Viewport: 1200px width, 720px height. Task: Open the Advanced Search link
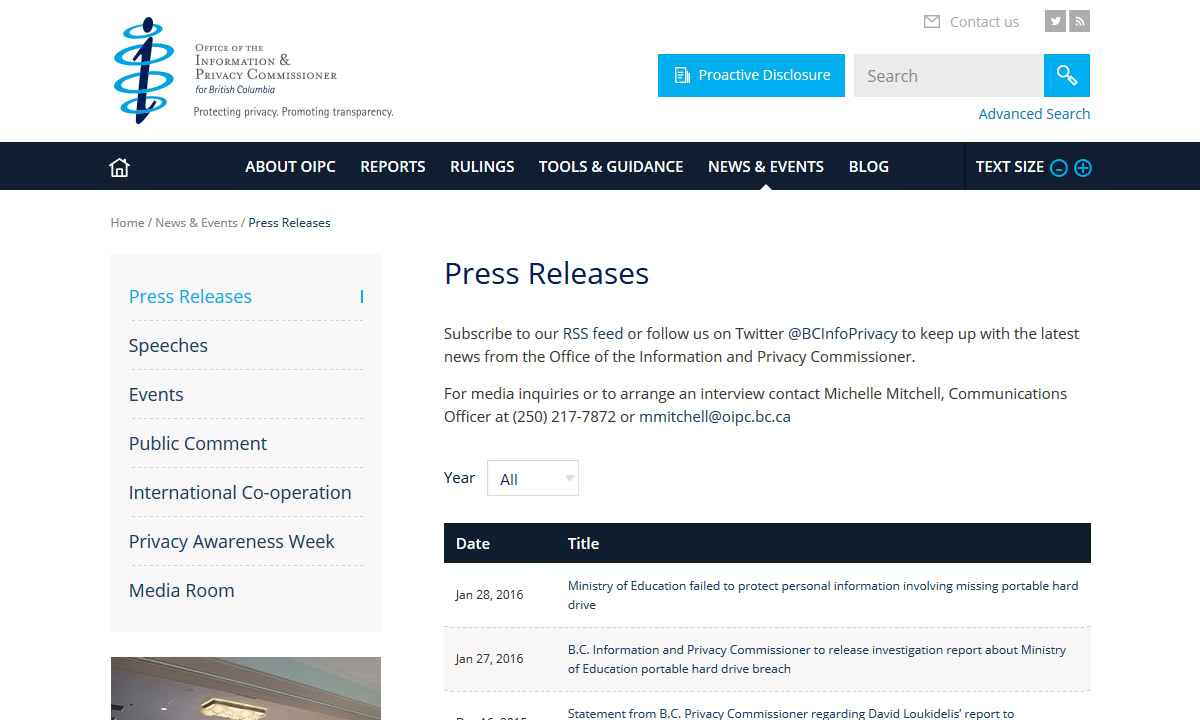tap(1034, 114)
